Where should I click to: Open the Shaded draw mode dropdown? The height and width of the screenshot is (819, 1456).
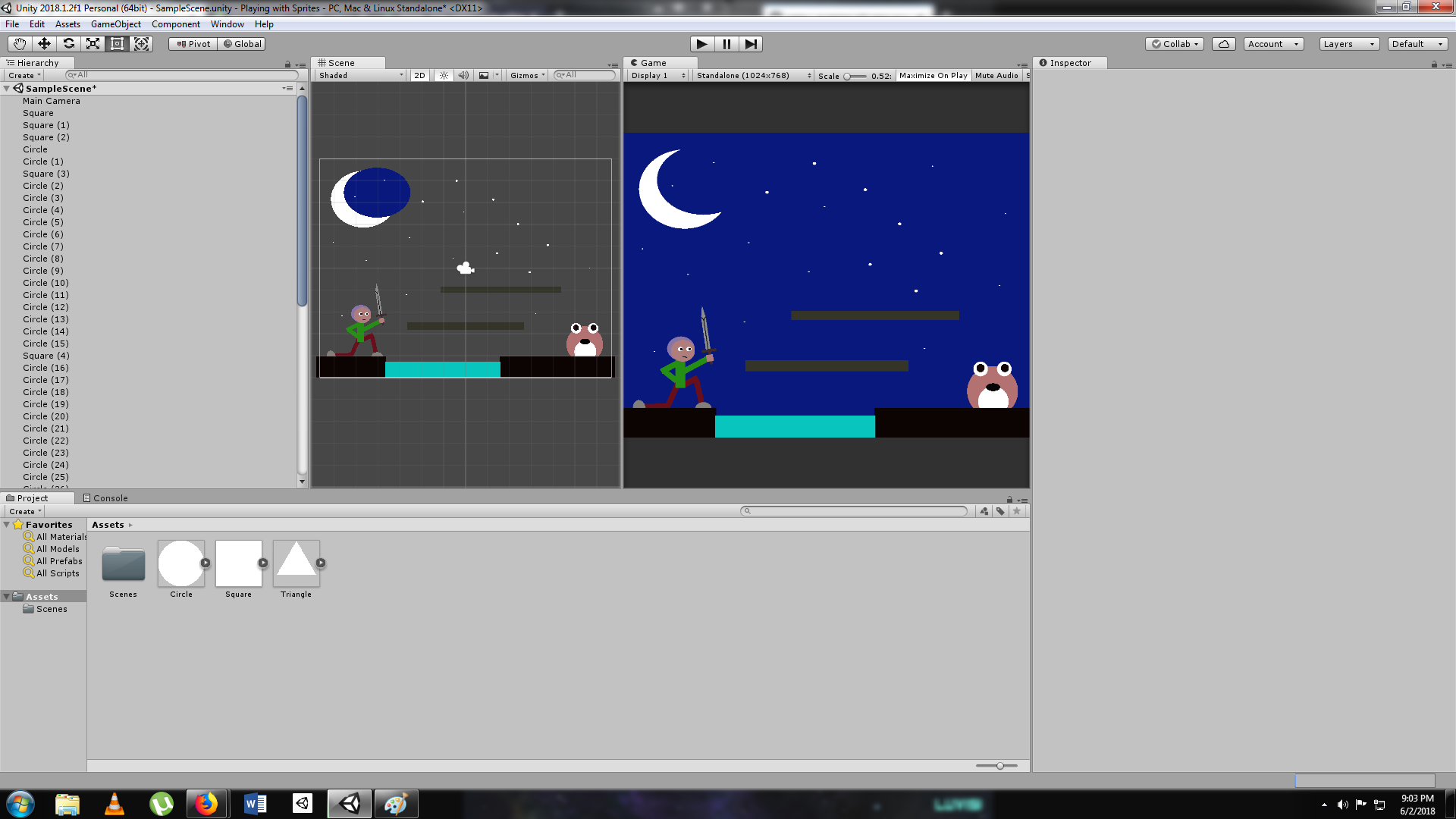(x=358, y=75)
